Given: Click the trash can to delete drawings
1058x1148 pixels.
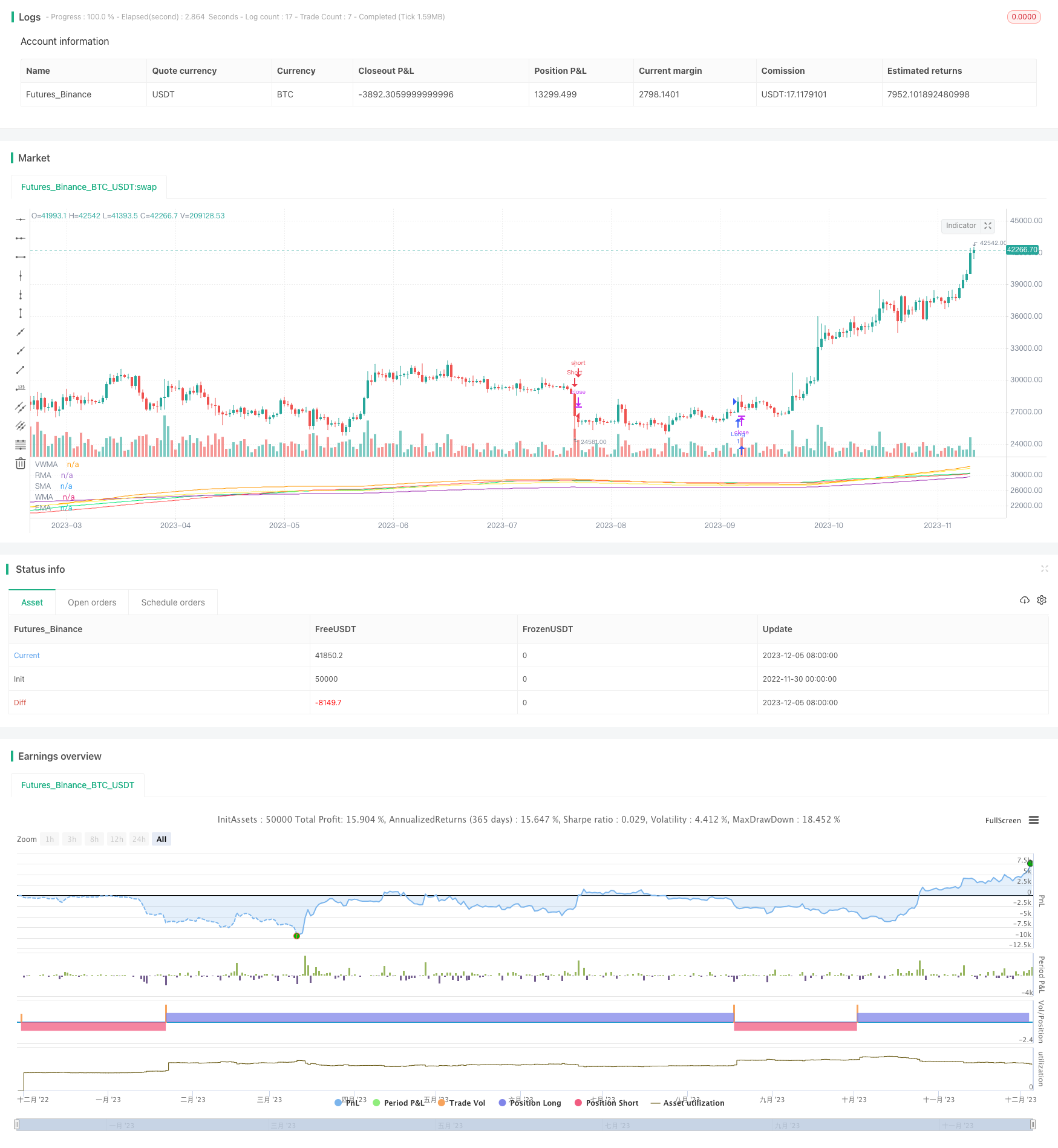Looking at the screenshot, I should 21,463.
